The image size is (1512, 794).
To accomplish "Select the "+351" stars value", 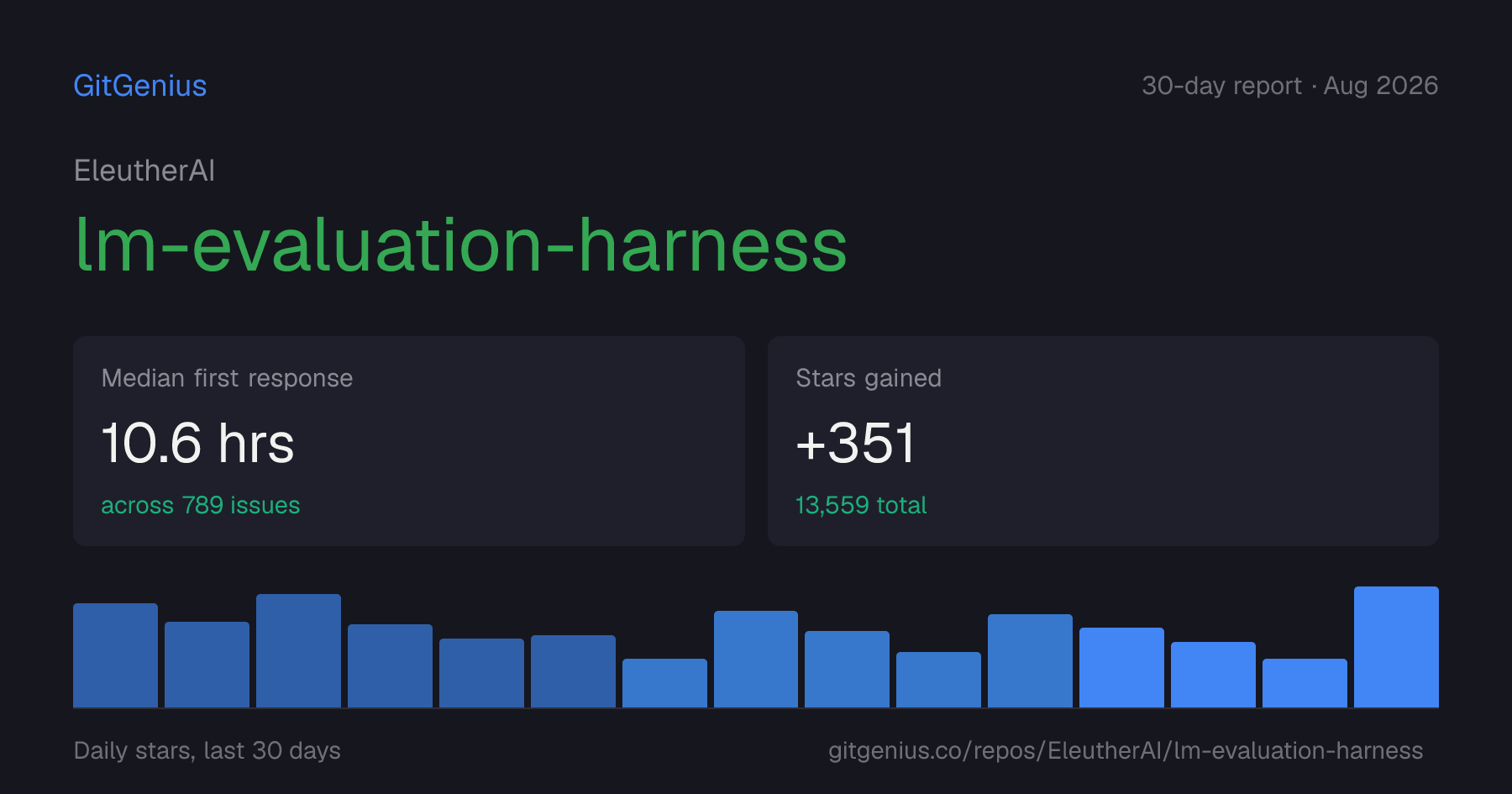I will (x=855, y=443).
